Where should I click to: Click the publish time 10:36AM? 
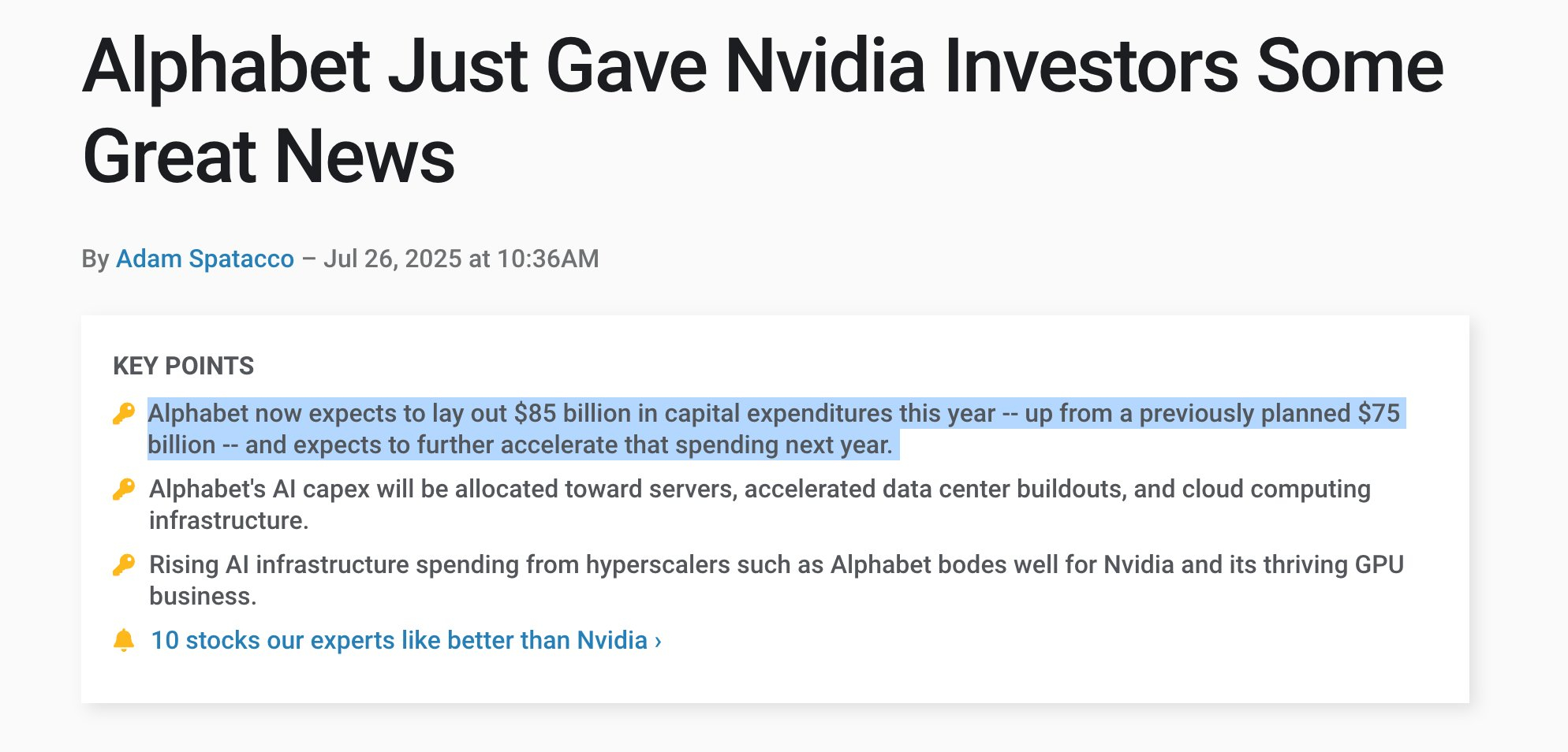(x=548, y=259)
